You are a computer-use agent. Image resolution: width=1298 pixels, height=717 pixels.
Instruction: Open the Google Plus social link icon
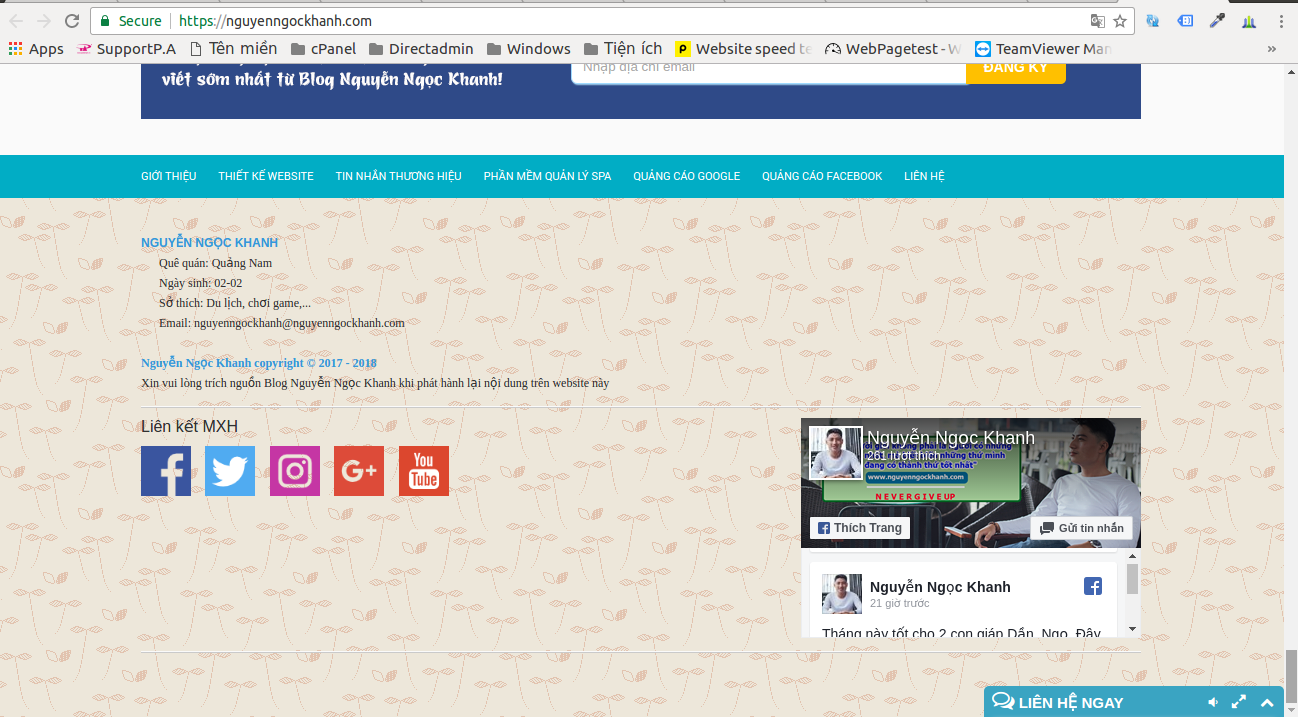359,471
